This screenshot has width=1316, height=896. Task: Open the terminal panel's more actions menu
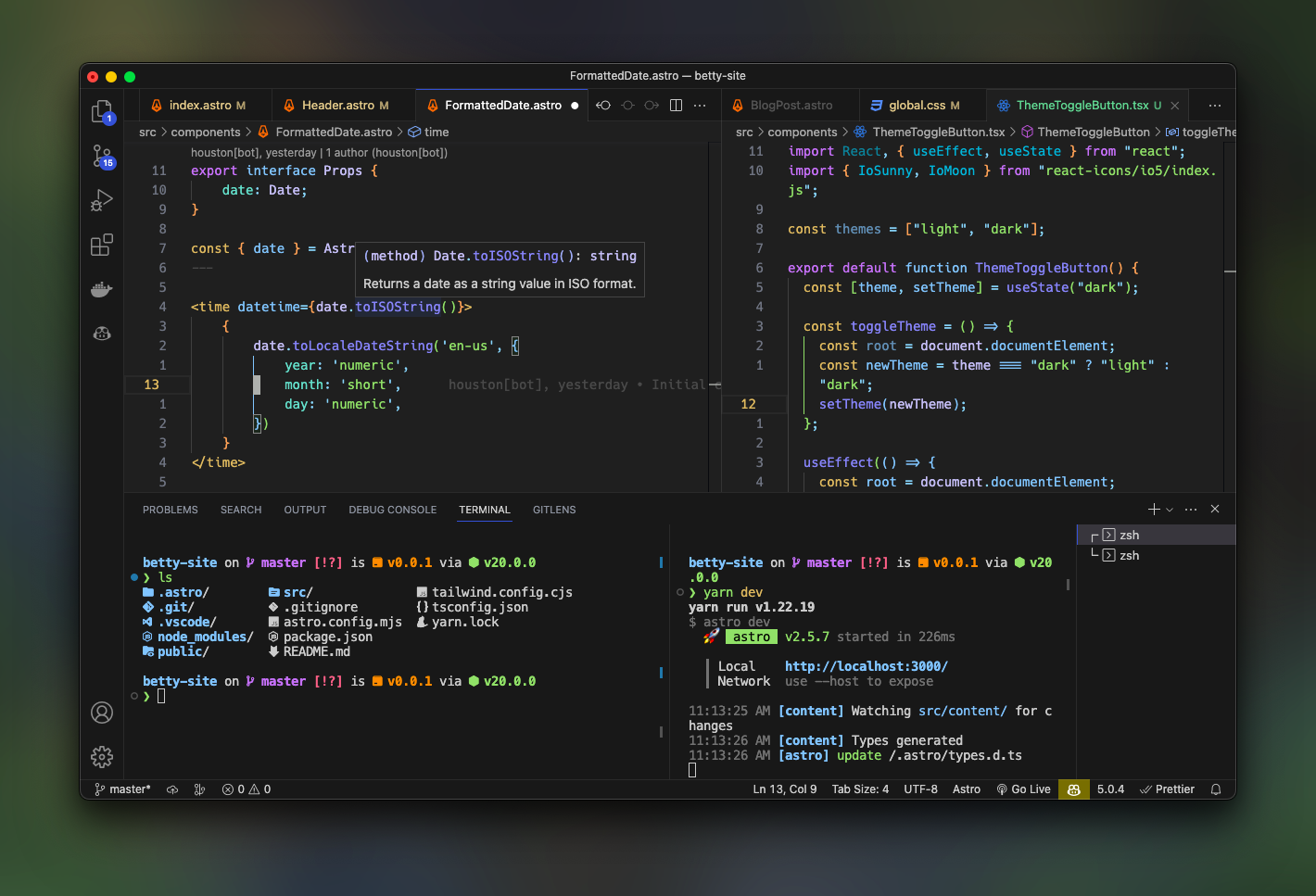pos(1191,510)
